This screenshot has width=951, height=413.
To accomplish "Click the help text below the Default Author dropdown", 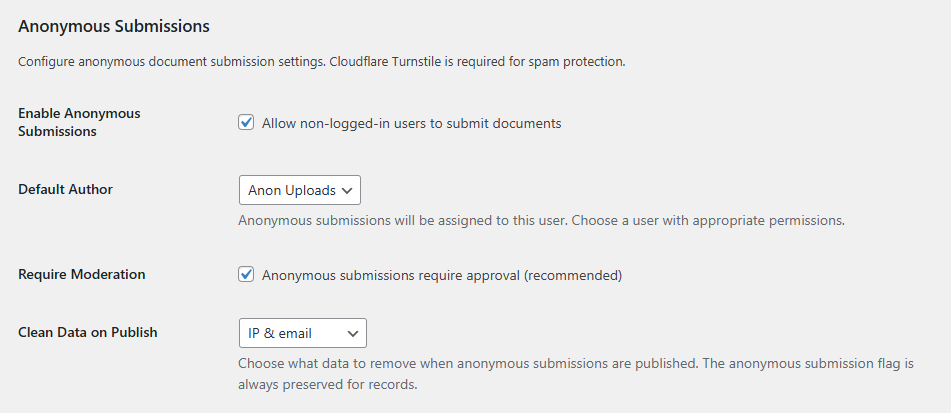I will [542, 221].
